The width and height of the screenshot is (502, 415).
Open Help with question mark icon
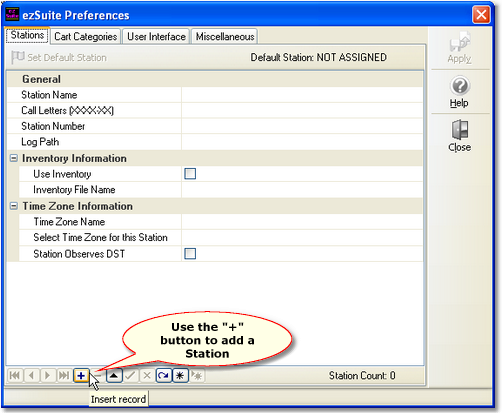pyautogui.click(x=459, y=92)
